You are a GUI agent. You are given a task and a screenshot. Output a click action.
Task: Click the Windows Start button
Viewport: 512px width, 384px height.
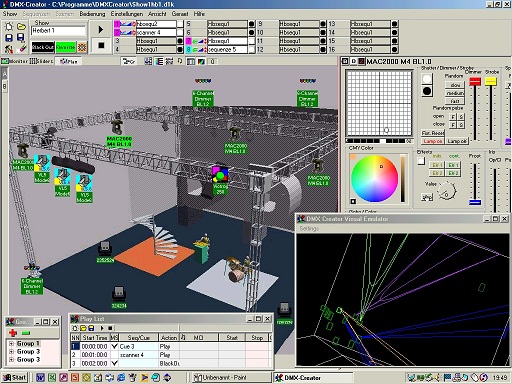(14, 377)
